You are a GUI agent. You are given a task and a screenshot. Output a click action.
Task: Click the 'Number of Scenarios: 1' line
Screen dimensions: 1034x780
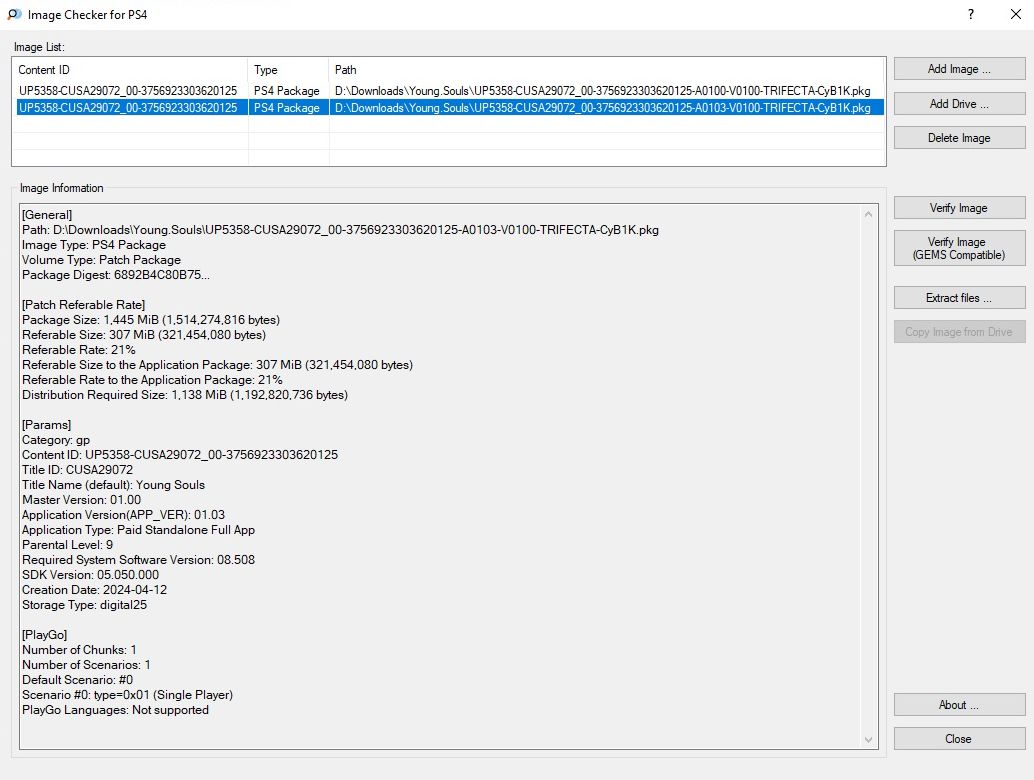click(86, 665)
